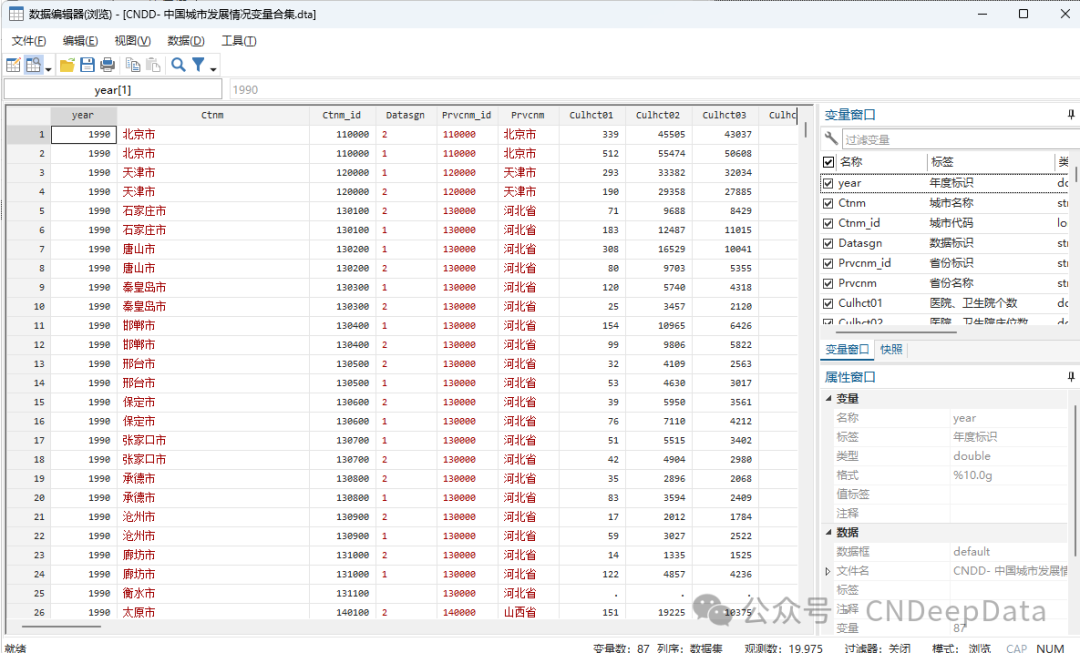Select the Prvcnm_id column header in the grid
This screenshot has width=1080, height=653.
466,115
